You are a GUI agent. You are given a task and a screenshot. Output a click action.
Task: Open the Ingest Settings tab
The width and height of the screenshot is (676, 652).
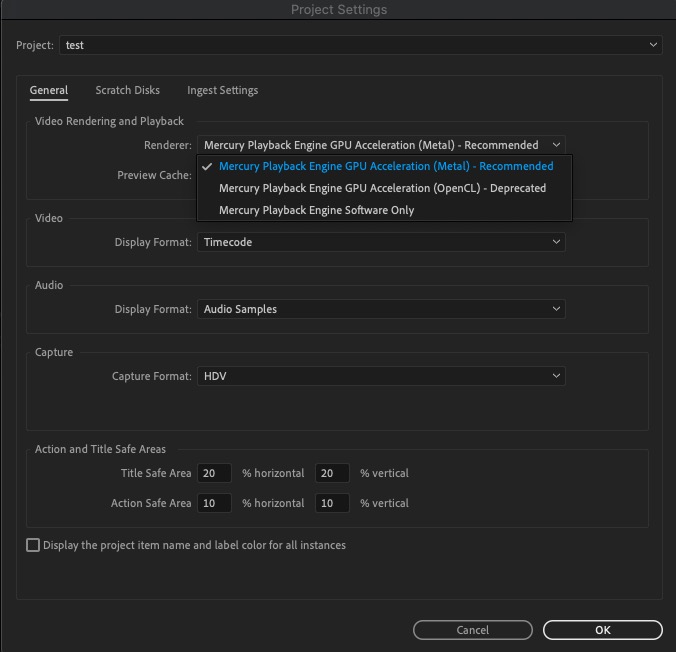tap(222, 90)
